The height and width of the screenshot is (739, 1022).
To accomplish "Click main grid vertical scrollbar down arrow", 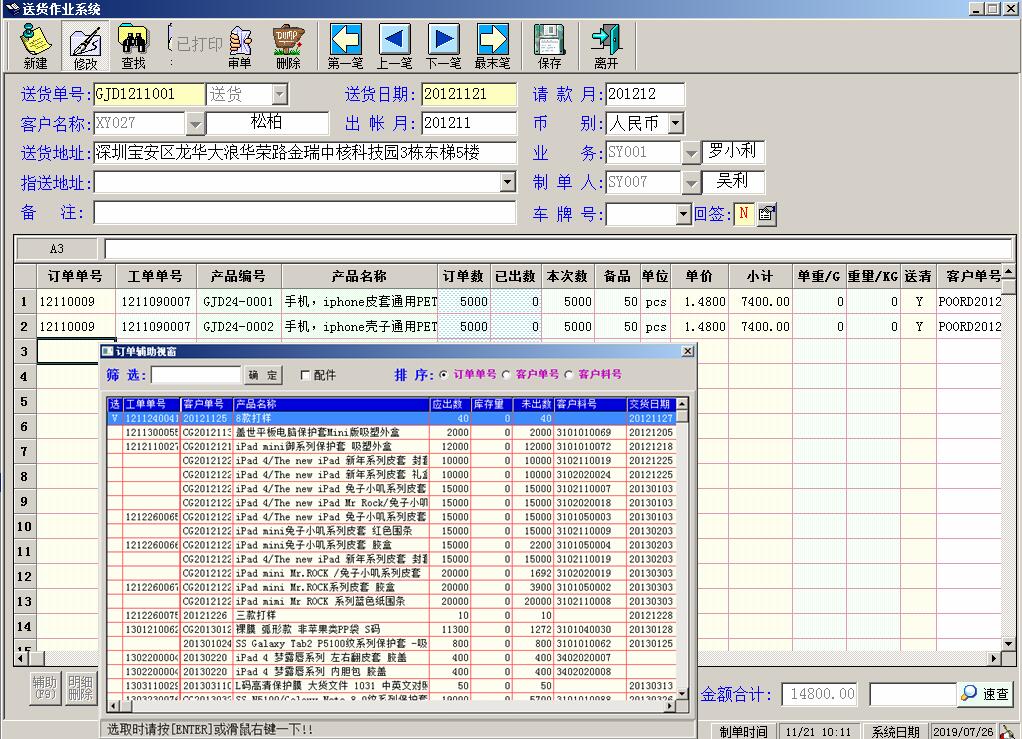I will [1008, 644].
